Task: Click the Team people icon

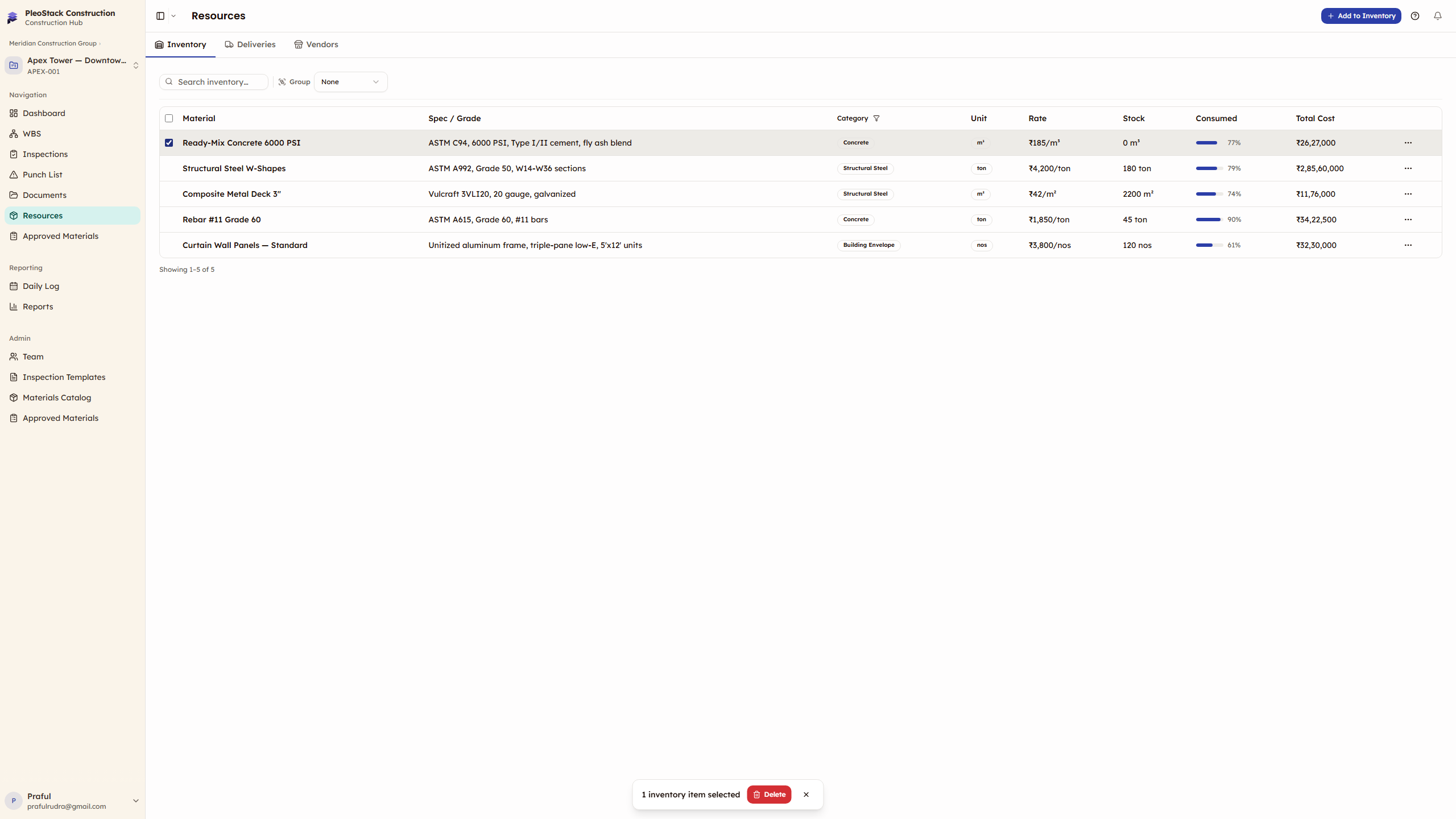Action: (x=14, y=357)
